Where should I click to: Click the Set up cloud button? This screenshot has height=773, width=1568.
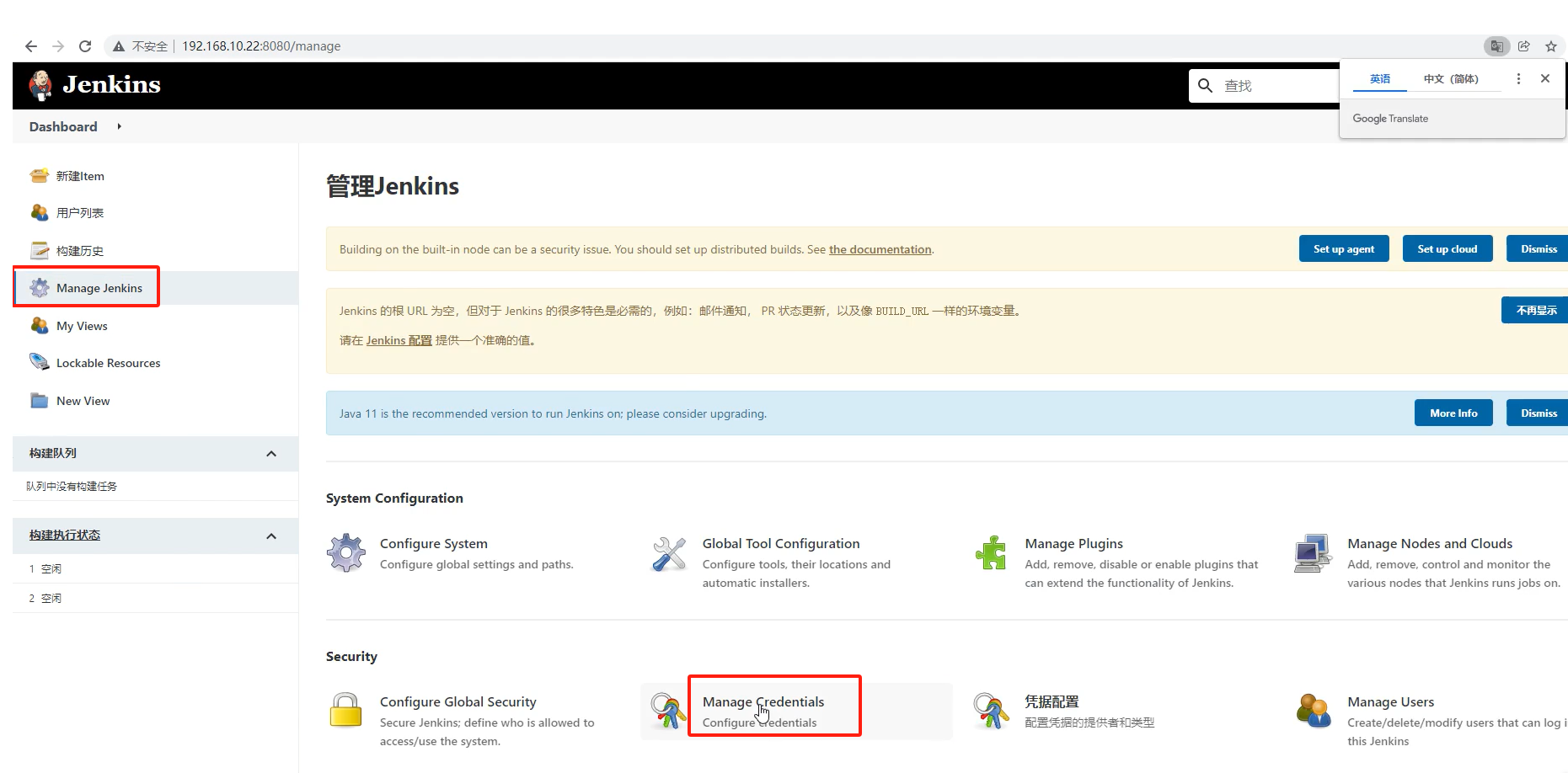click(x=1448, y=249)
